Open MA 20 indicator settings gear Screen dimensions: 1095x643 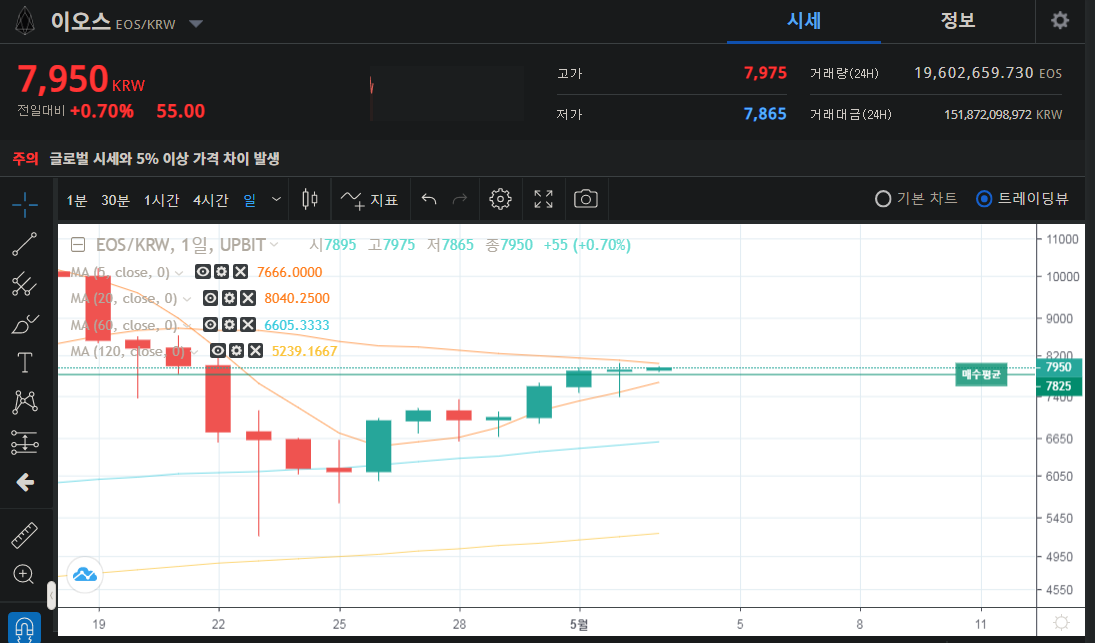229,298
